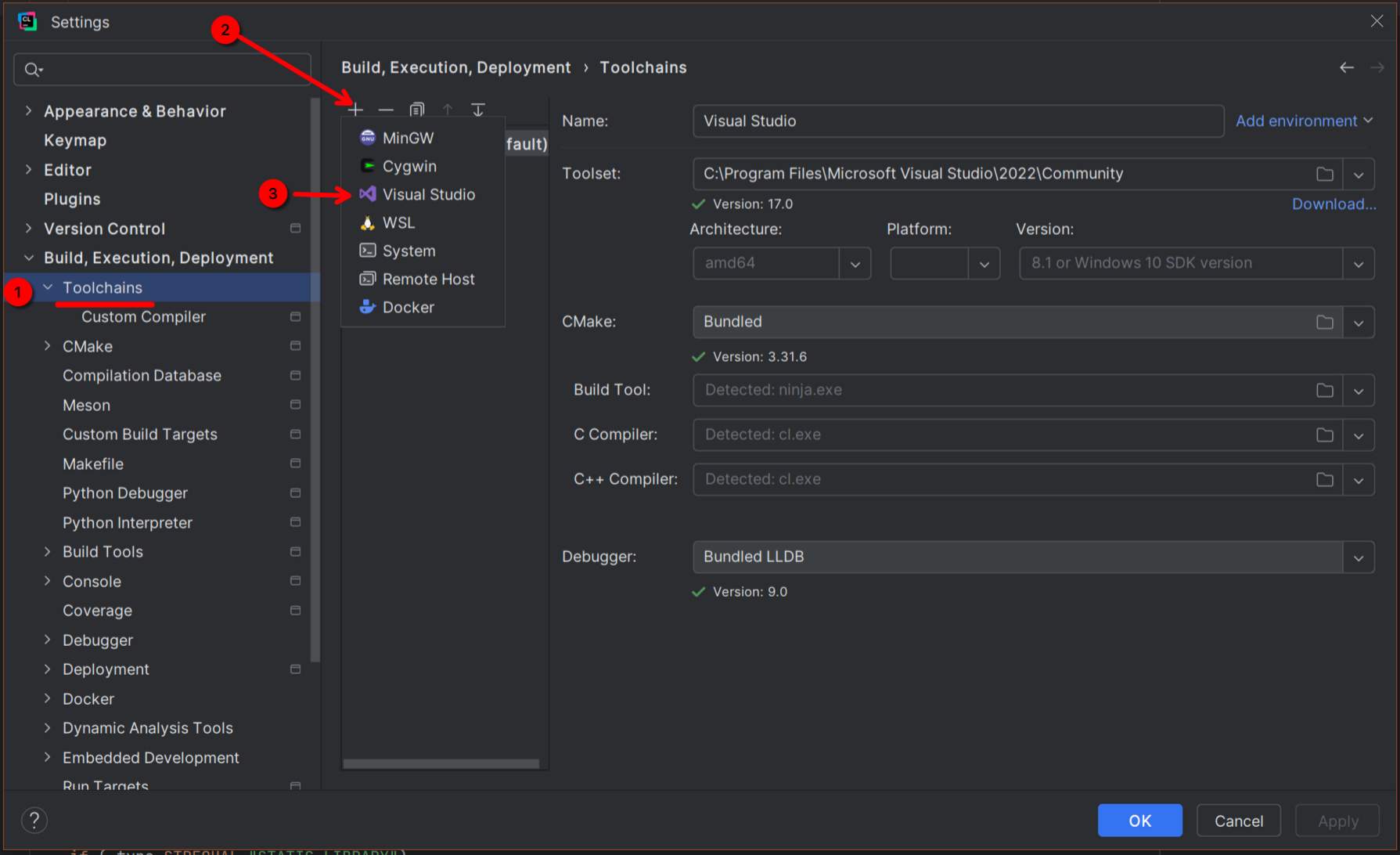Click the plus icon to add toolchain
This screenshot has height=855, width=1400.
[355, 110]
